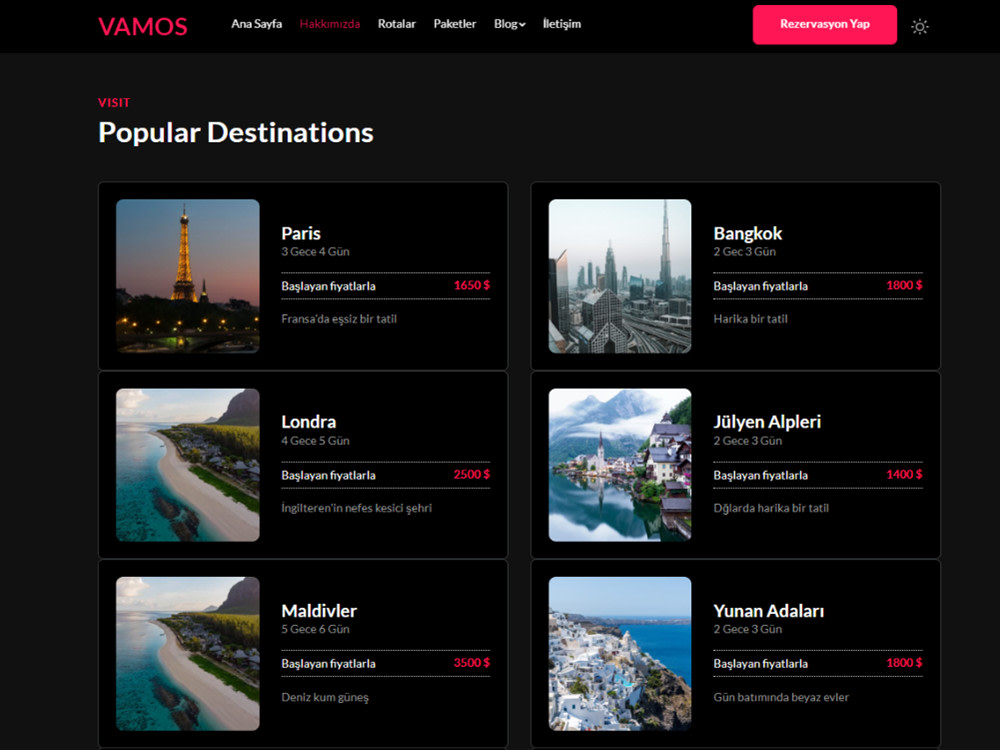Click the text '4 Gece 5 Gün'
The width and height of the screenshot is (1000, 750).
316,440
